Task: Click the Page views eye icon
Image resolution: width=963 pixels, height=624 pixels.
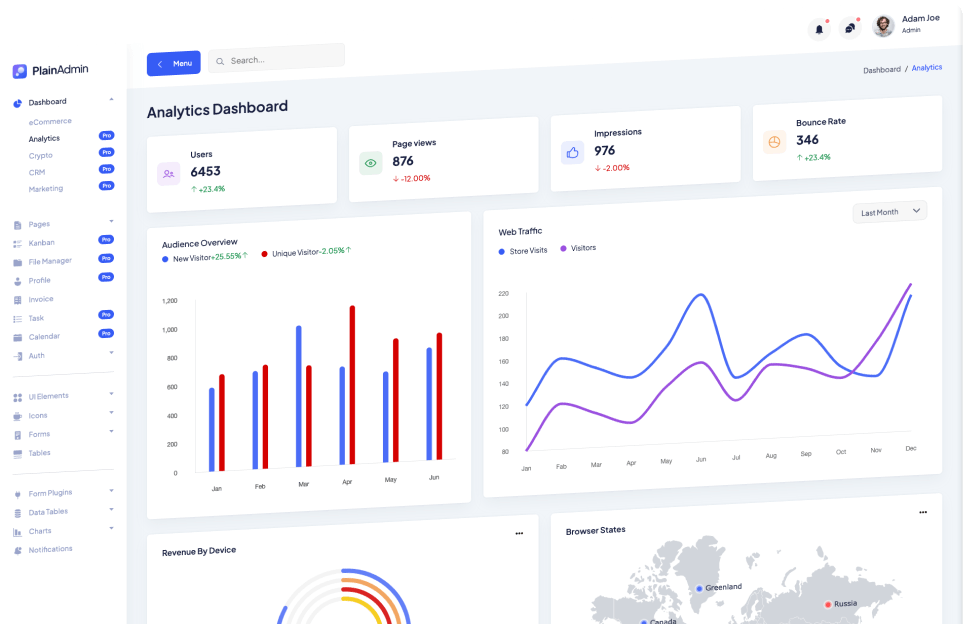Action: [x=371, y=163]
